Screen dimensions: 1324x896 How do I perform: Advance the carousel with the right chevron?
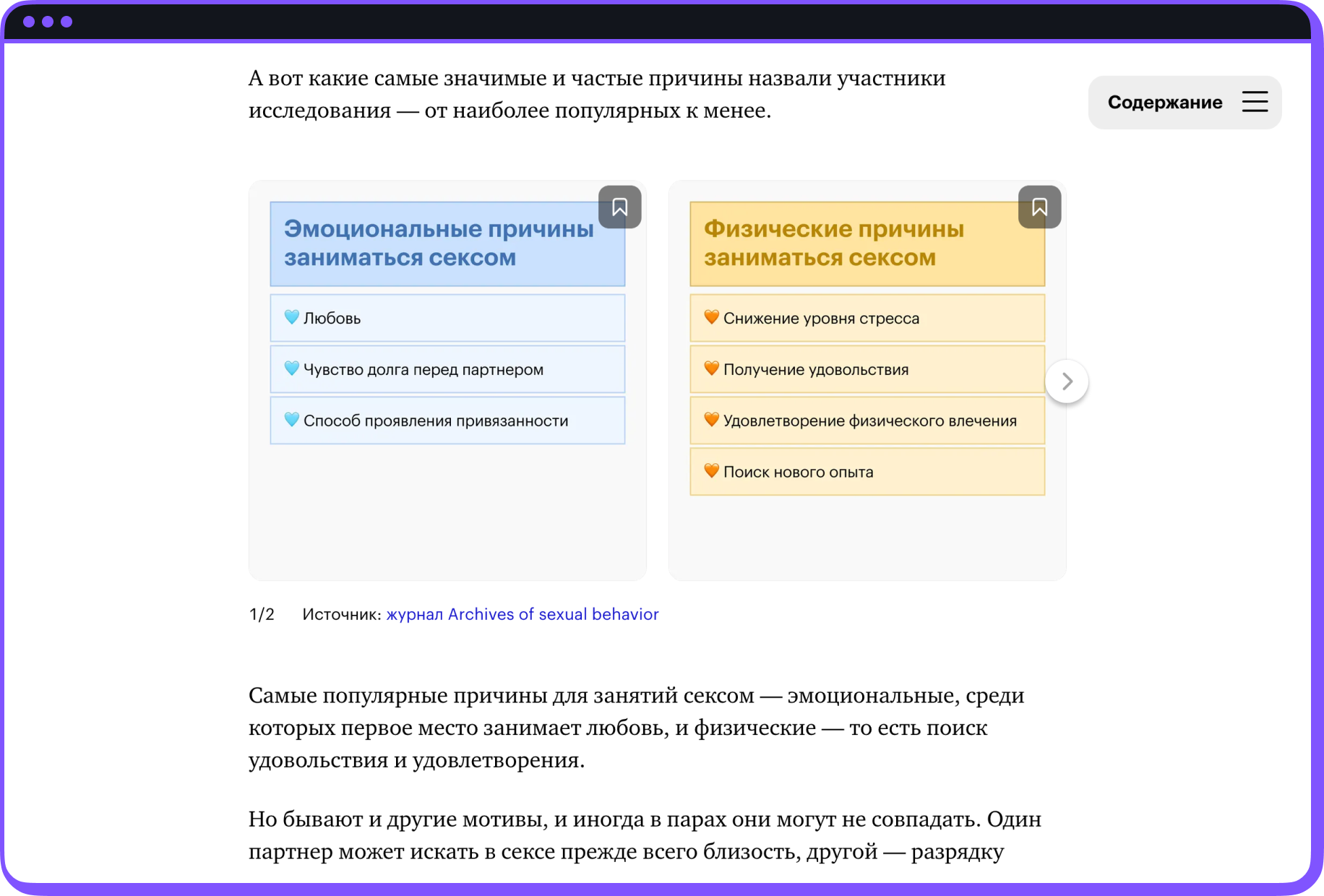click(1067, 381)
